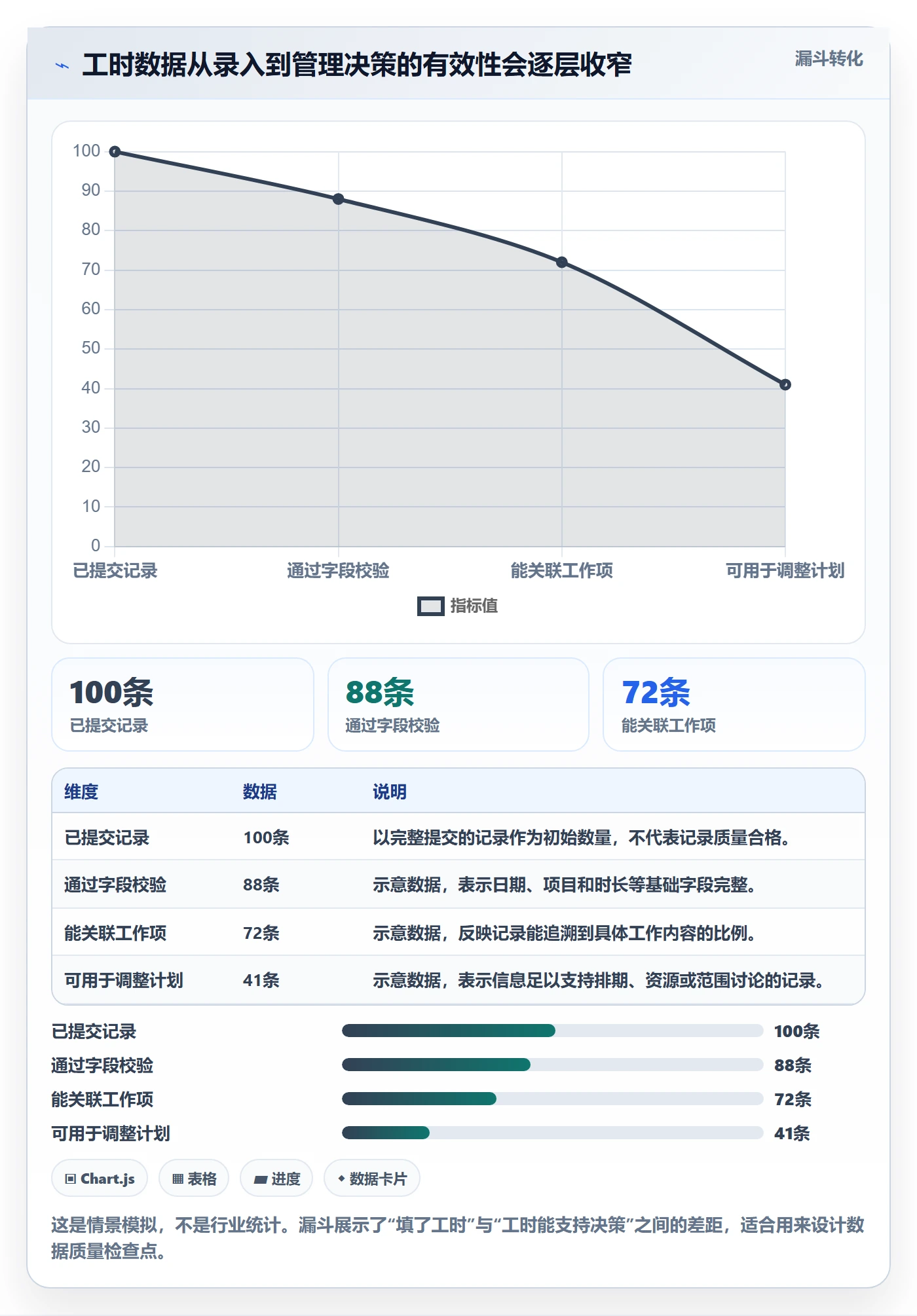Toggle the 指标值 legend swatch
This screenshot has width=917, height=1316.
pyautogui.click(x=430, y=606)
